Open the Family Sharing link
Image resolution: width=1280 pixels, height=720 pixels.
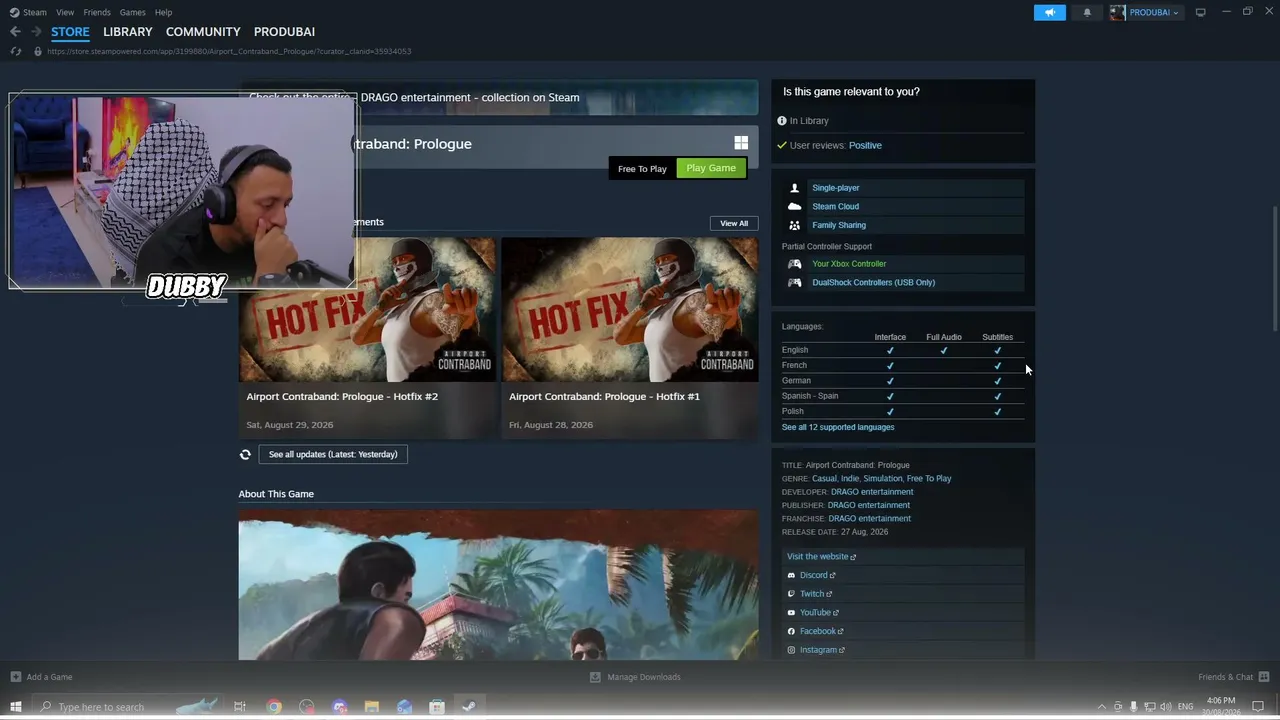coord(839,226)
